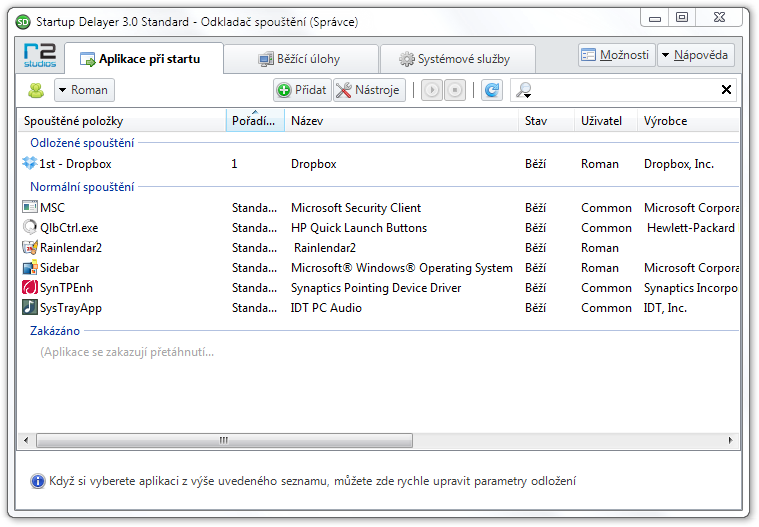Click inside the search input field

[624, 90]
